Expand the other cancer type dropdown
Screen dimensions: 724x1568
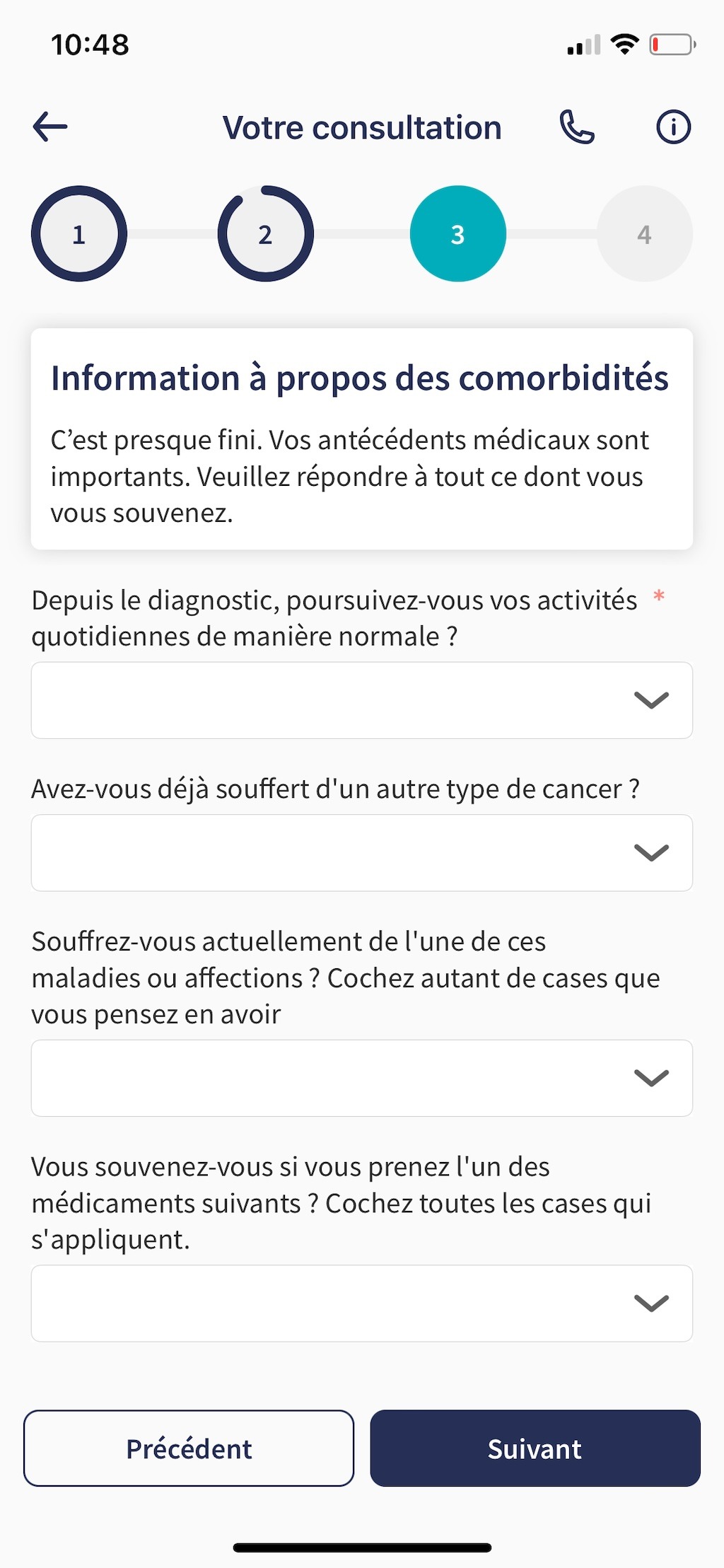(x=361, y=853)
